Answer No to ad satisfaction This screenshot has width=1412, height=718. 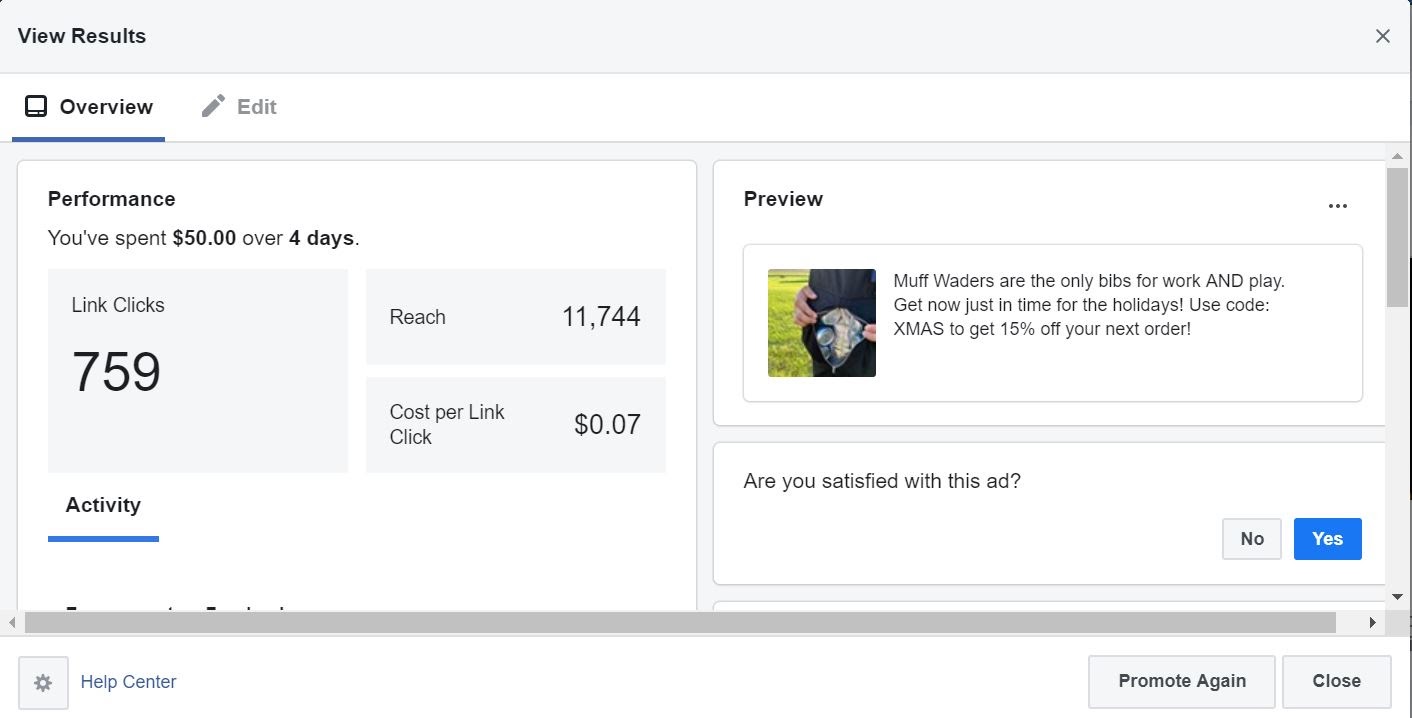[1251, 539]
